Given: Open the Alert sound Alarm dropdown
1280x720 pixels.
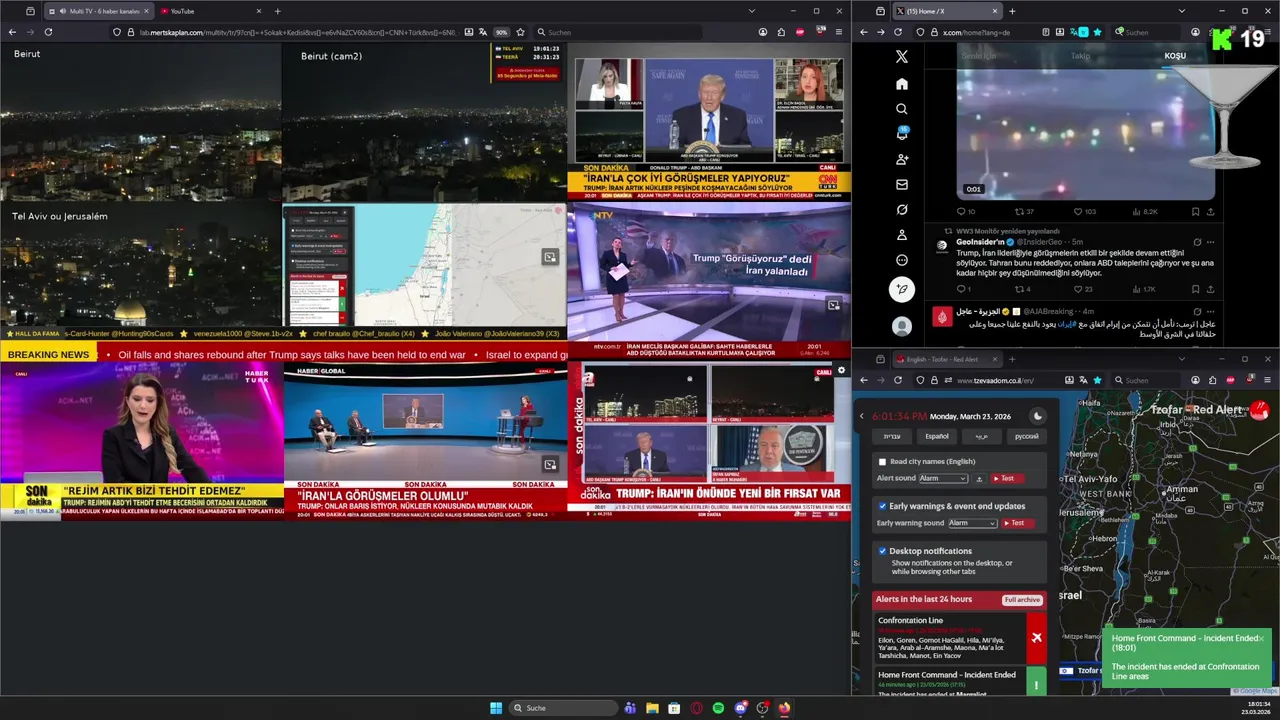Looking at the screenshot, I should [x=943, y=479].
